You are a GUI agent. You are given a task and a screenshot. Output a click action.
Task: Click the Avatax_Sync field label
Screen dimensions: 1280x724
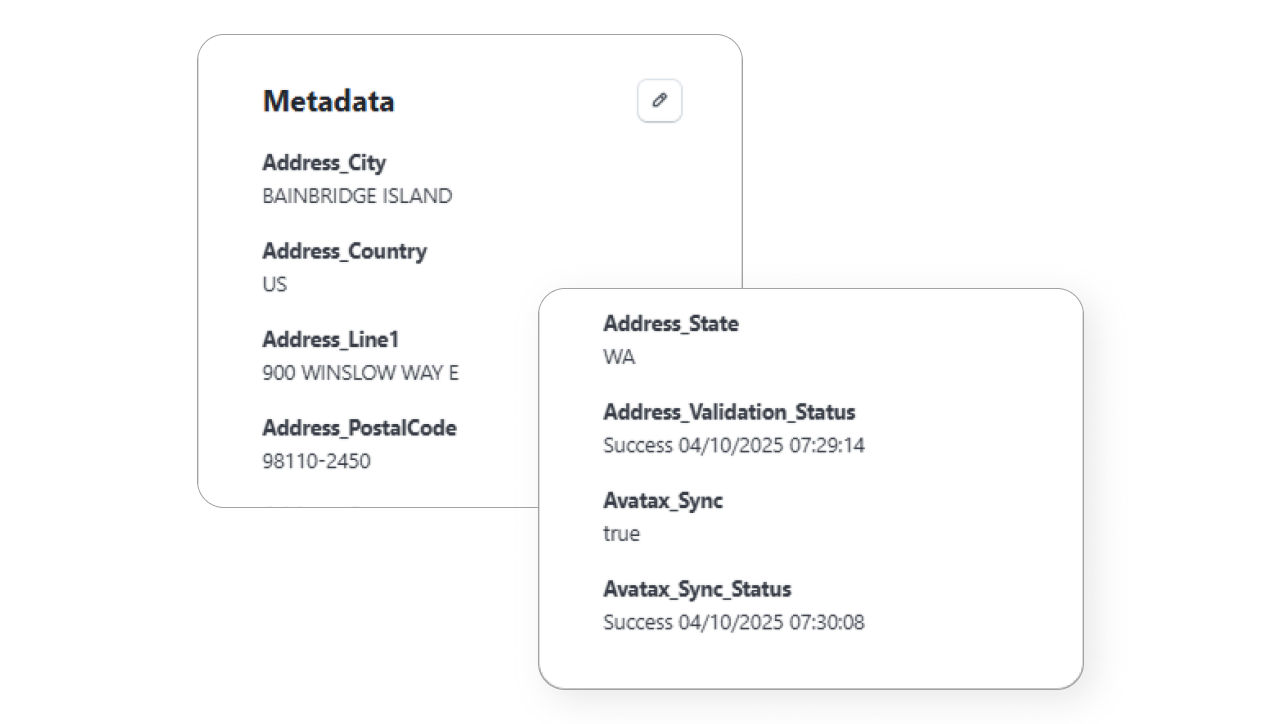point(665,501)
